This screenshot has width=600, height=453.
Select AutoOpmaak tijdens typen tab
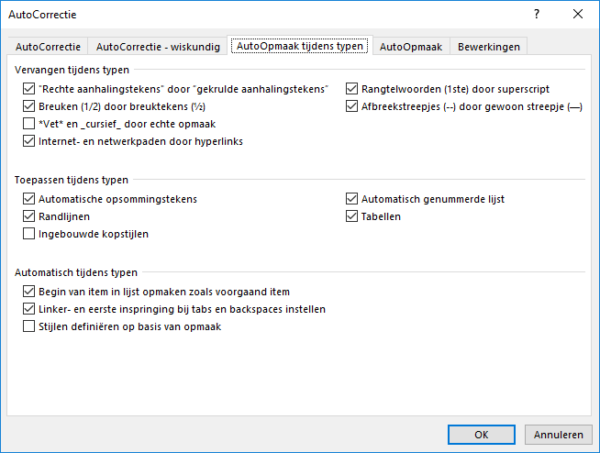pos(300,46)
